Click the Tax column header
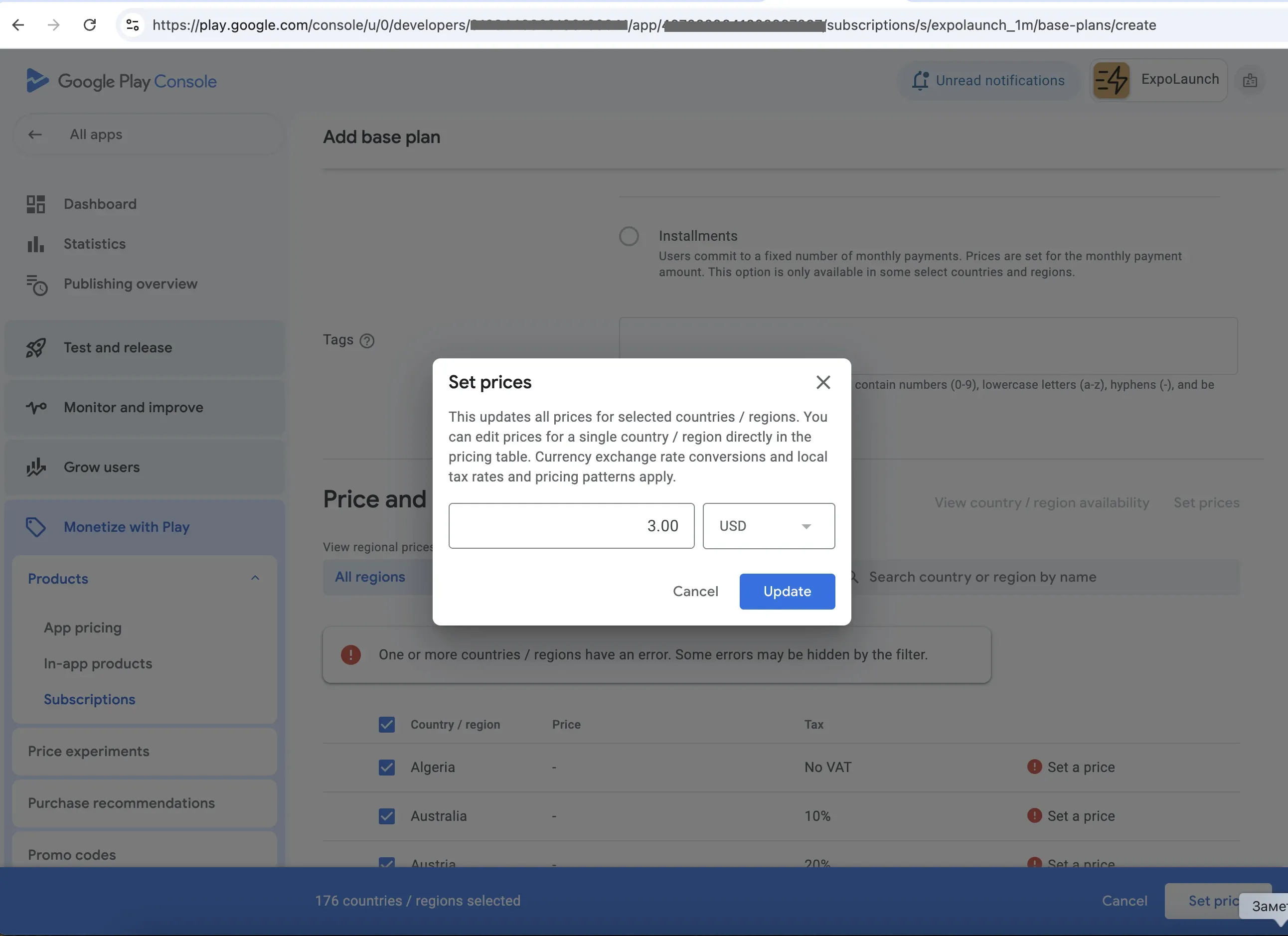 (x=814, y=725)
